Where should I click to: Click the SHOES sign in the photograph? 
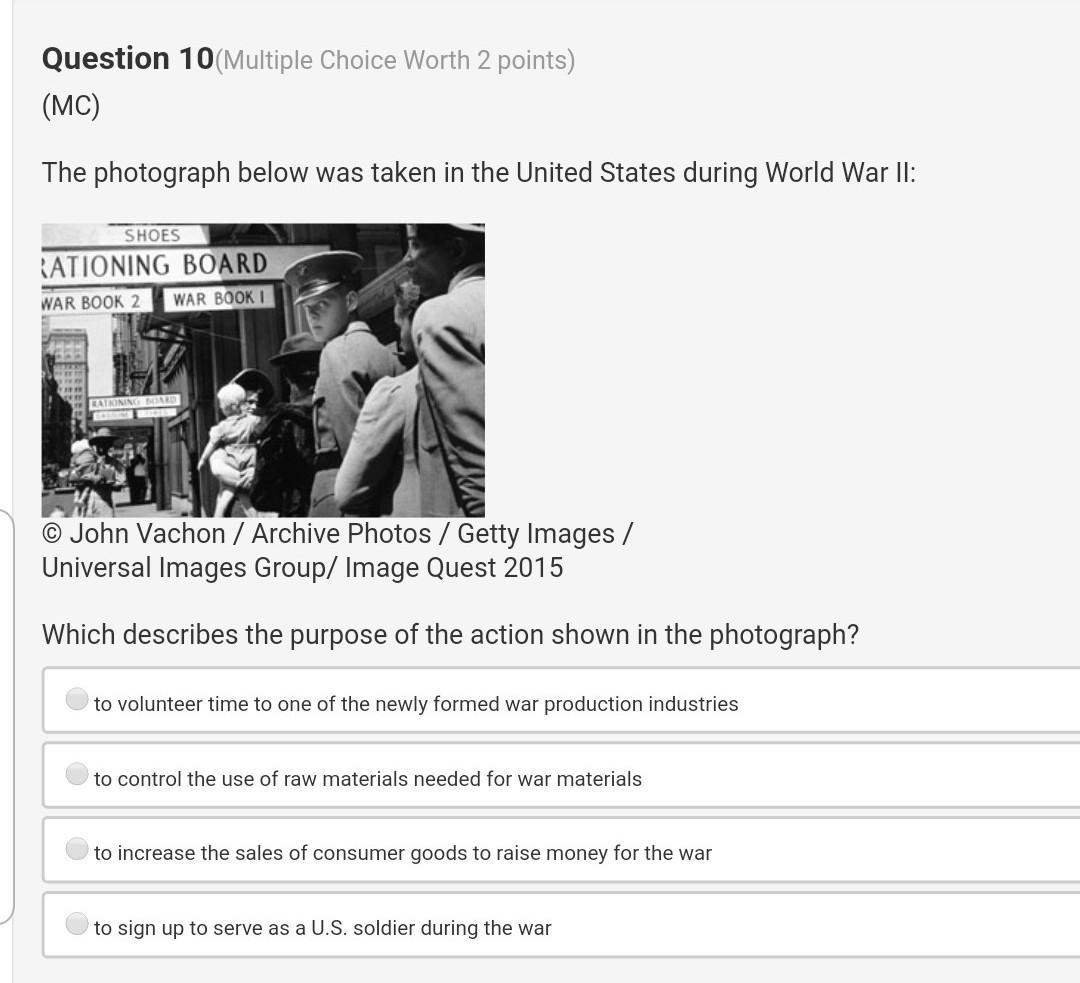152,236
